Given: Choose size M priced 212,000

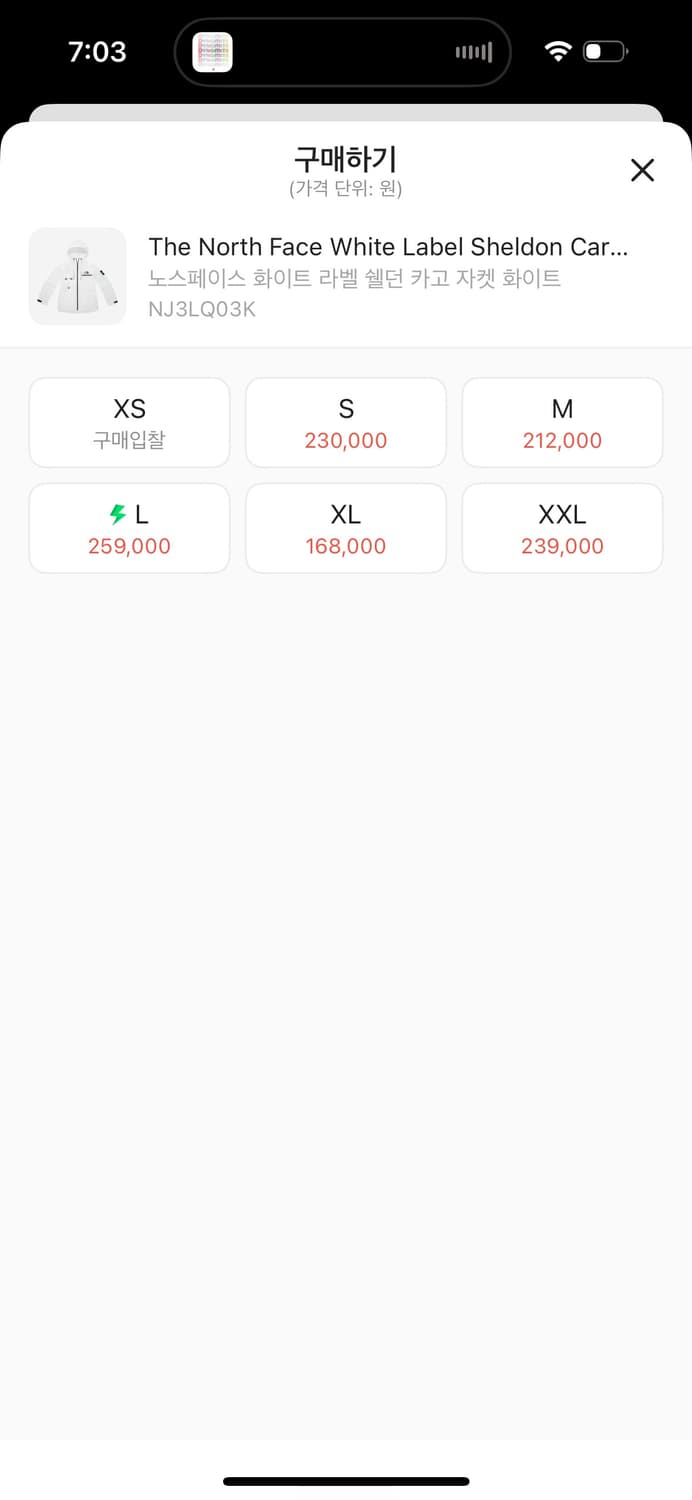Looking at the screenshot, I should 562,422.
